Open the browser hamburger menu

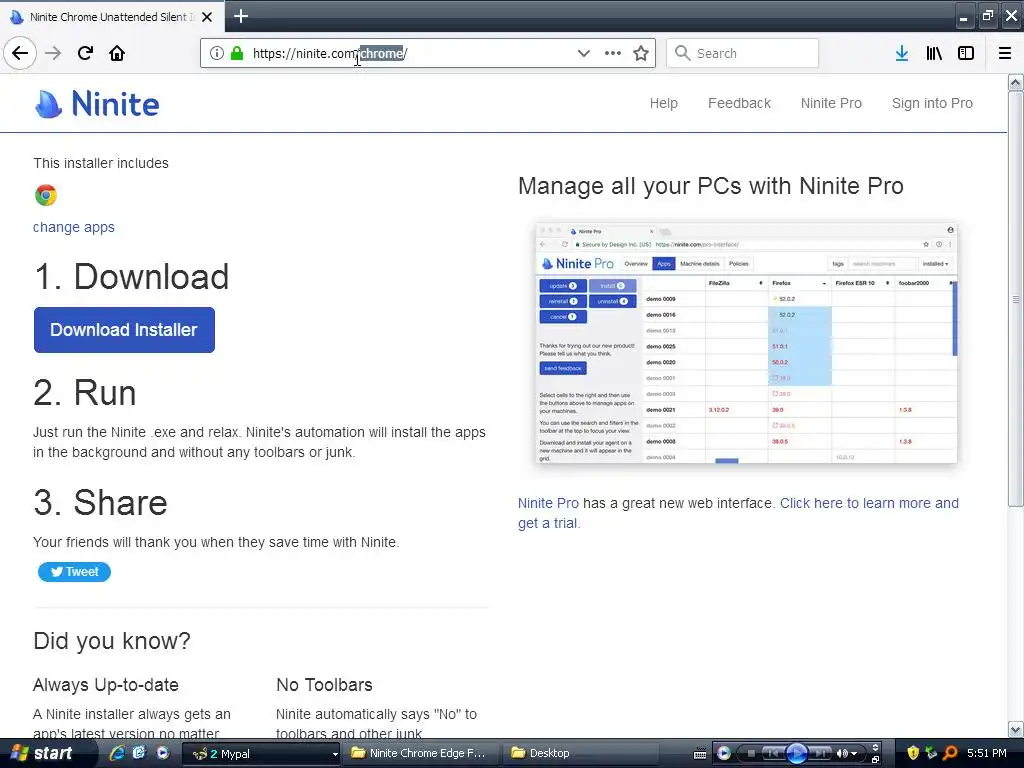(1005, 53)
